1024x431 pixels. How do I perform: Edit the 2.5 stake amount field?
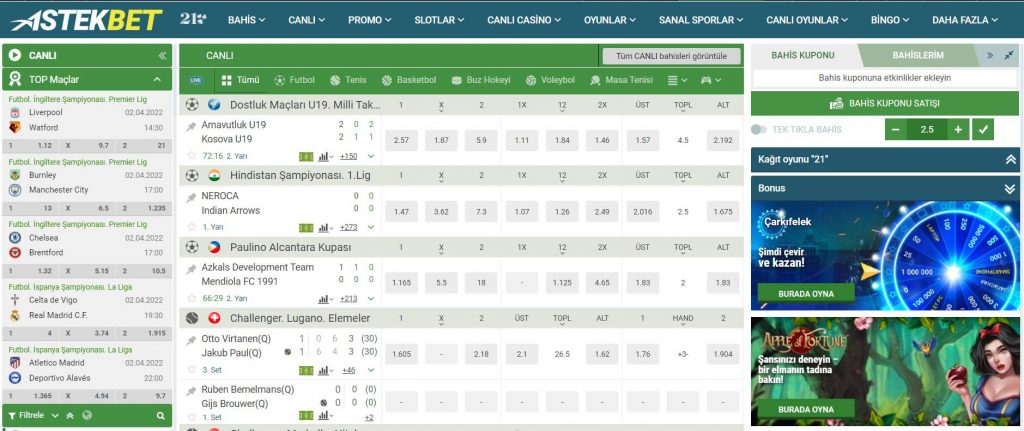(x=927, y=129)
